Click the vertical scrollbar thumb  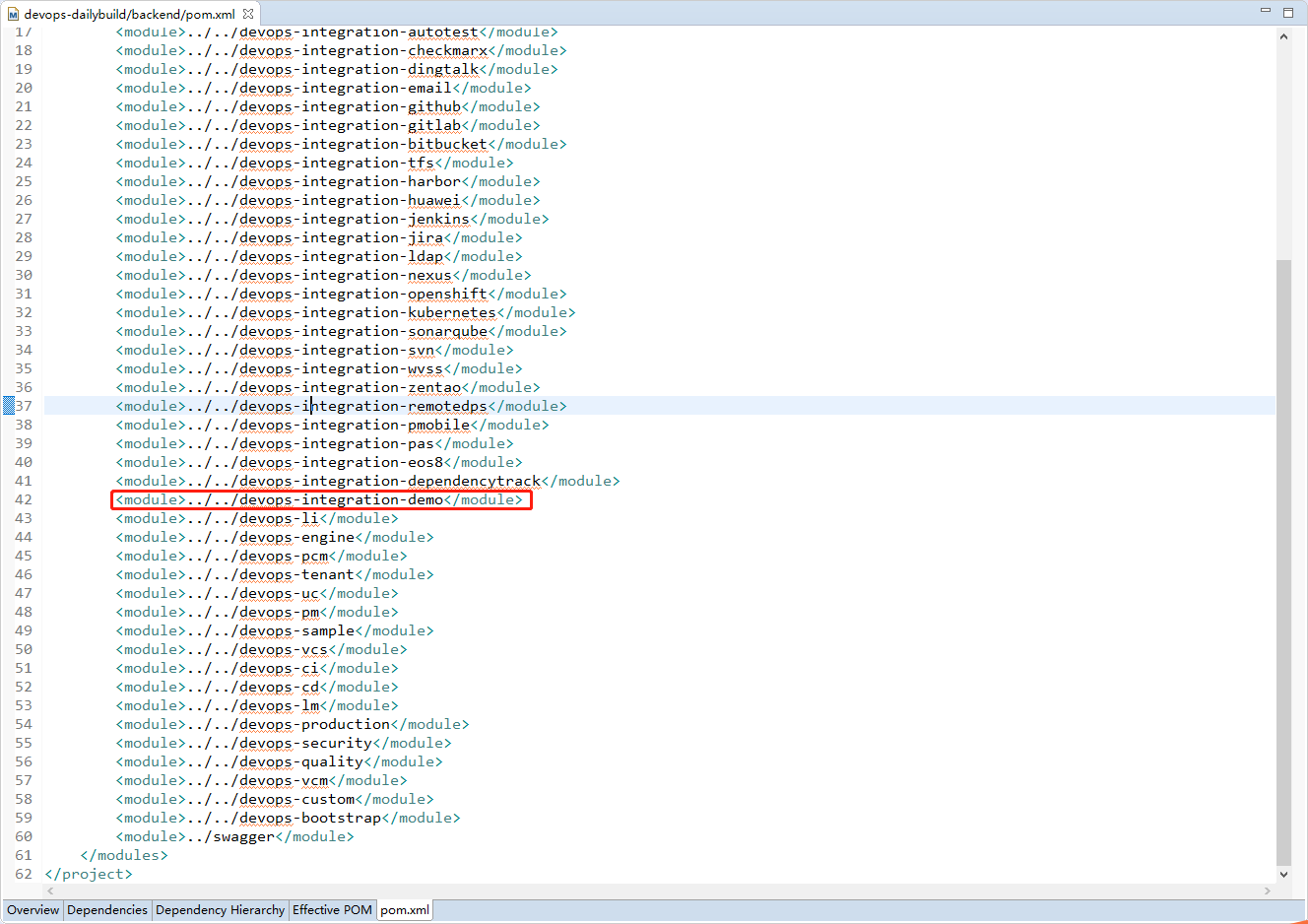click(x=1283, y=561)
